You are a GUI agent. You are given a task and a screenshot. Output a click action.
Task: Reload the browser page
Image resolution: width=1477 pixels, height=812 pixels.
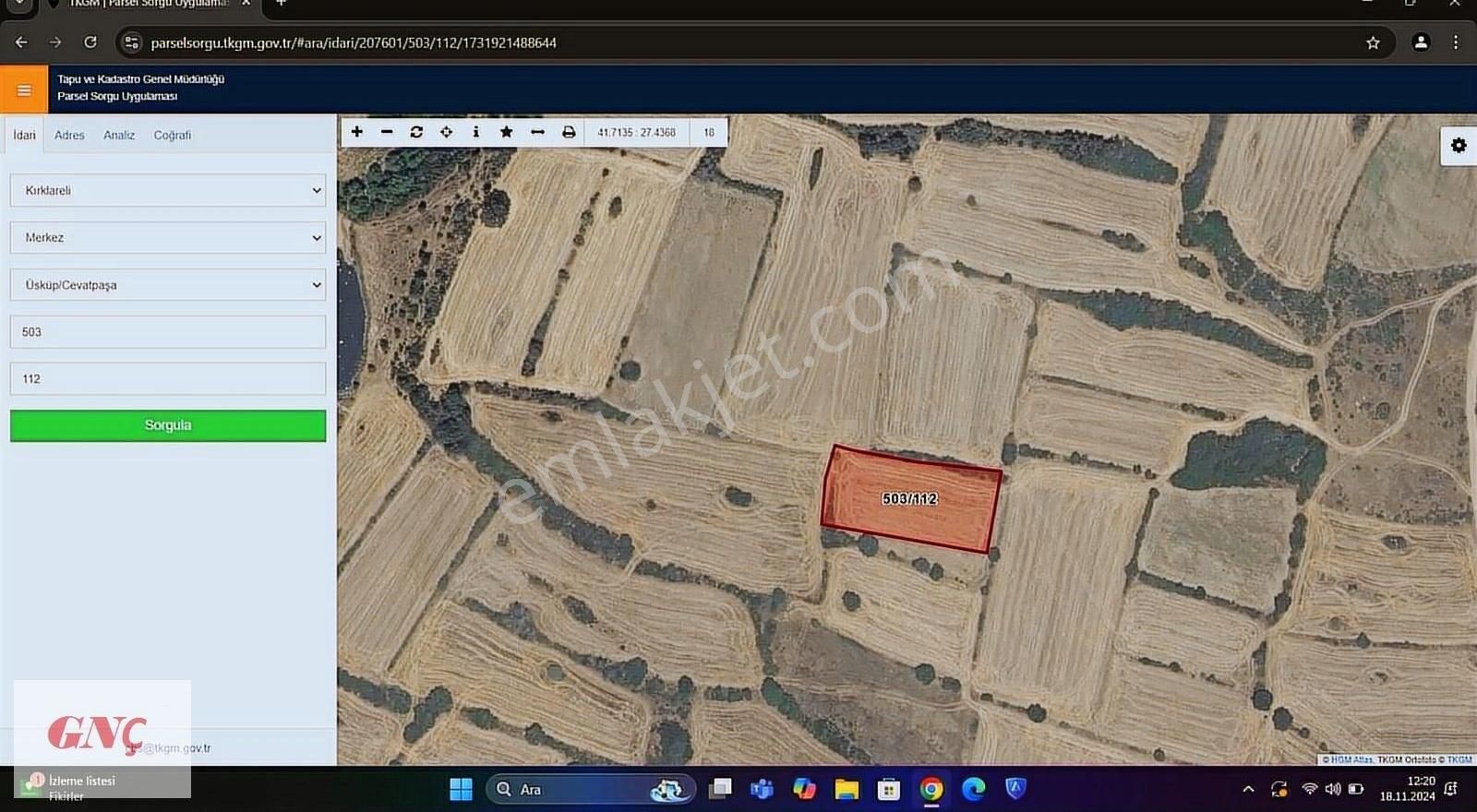point(90,42)
